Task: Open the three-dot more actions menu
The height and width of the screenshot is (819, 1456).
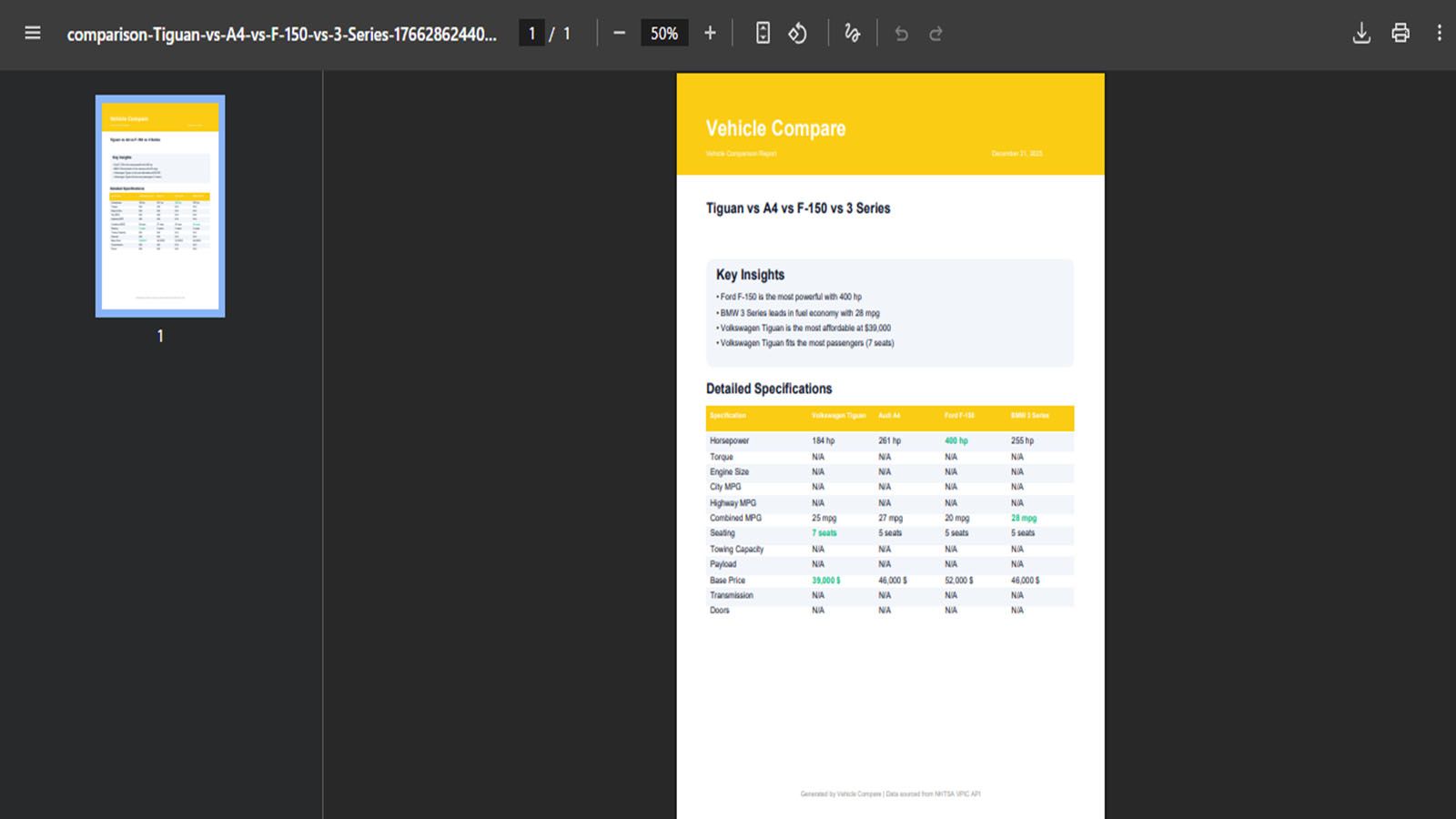Action: coord(1439,34)
